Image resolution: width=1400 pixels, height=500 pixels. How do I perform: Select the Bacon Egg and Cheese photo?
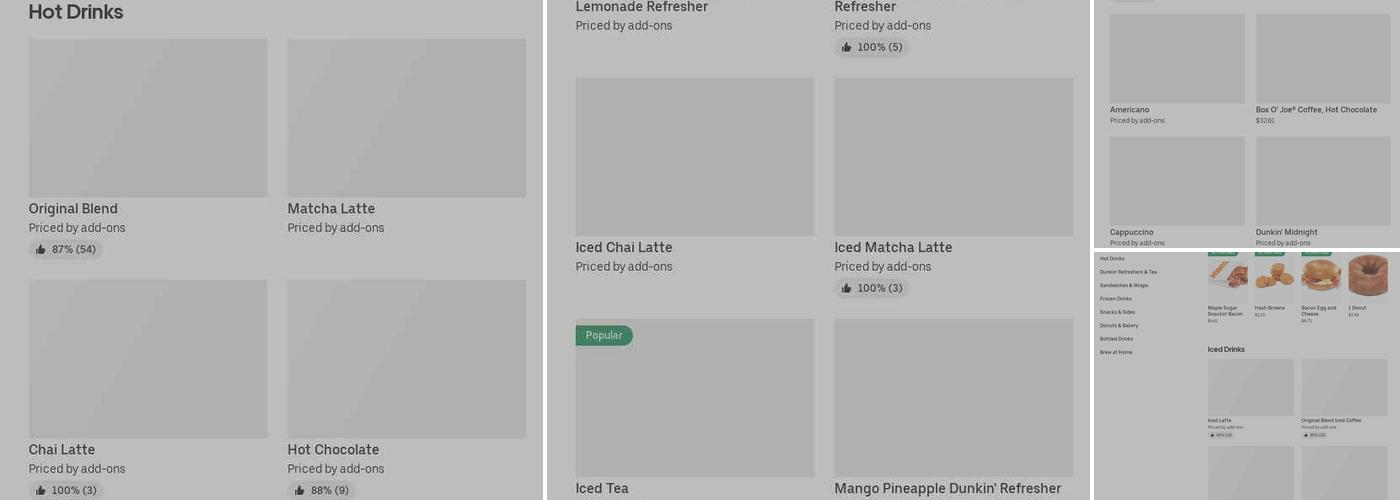point(1321,275)
